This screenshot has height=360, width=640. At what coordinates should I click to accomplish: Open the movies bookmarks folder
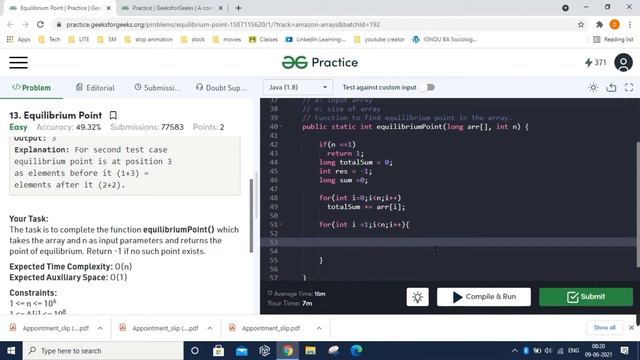227,39
